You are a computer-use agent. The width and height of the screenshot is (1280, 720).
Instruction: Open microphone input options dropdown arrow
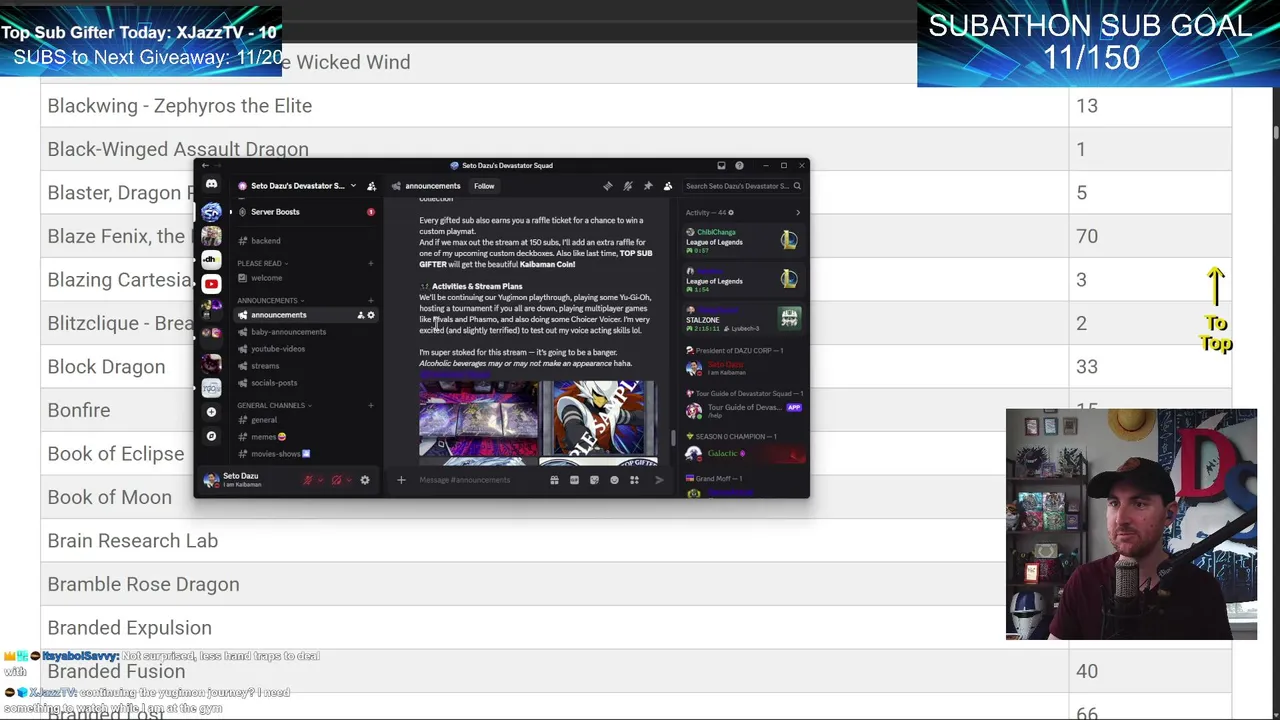(320, 480)
